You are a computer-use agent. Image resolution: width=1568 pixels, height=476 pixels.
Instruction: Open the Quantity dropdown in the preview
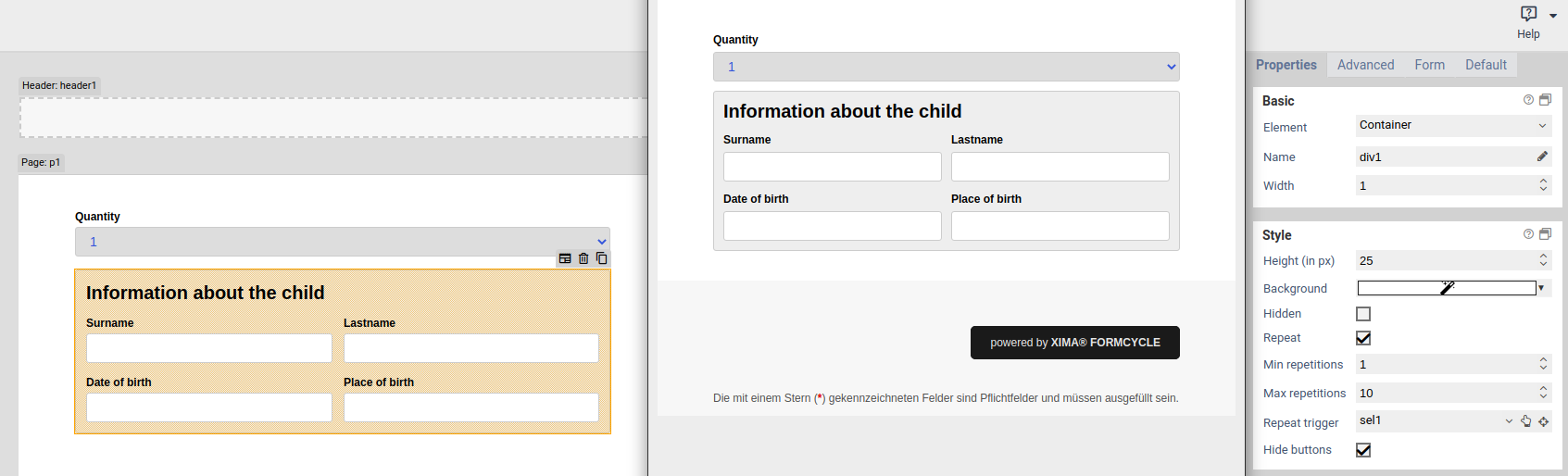click(946, 67)
